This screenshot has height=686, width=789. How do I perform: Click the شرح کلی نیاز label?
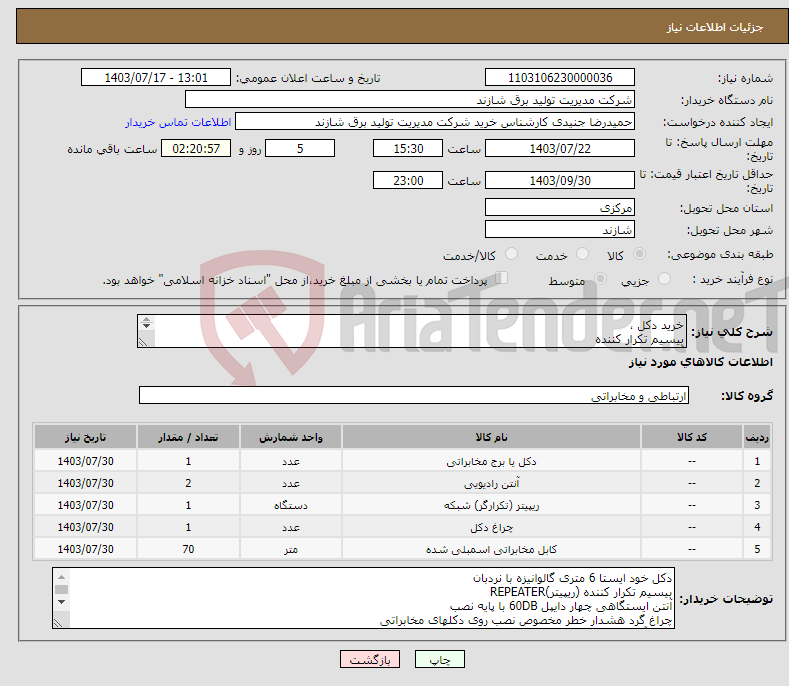(x=732, y=332)
